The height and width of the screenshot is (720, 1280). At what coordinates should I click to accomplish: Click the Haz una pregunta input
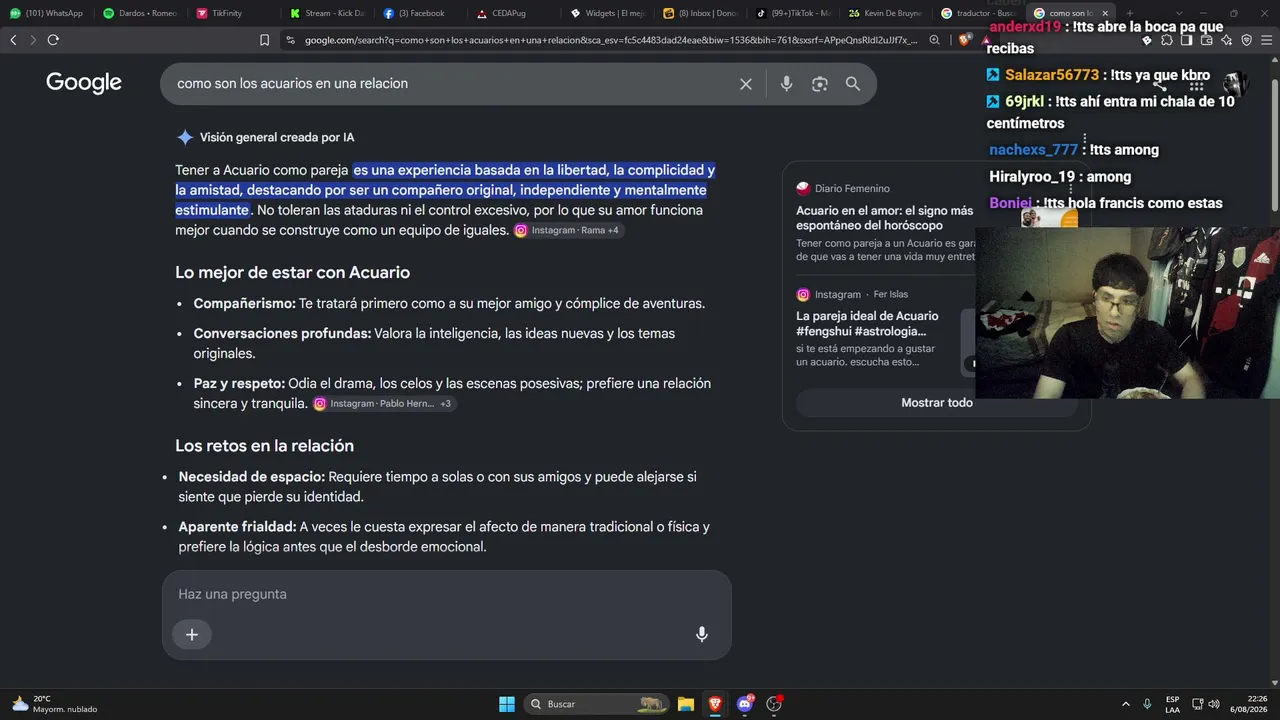(446, 594)
